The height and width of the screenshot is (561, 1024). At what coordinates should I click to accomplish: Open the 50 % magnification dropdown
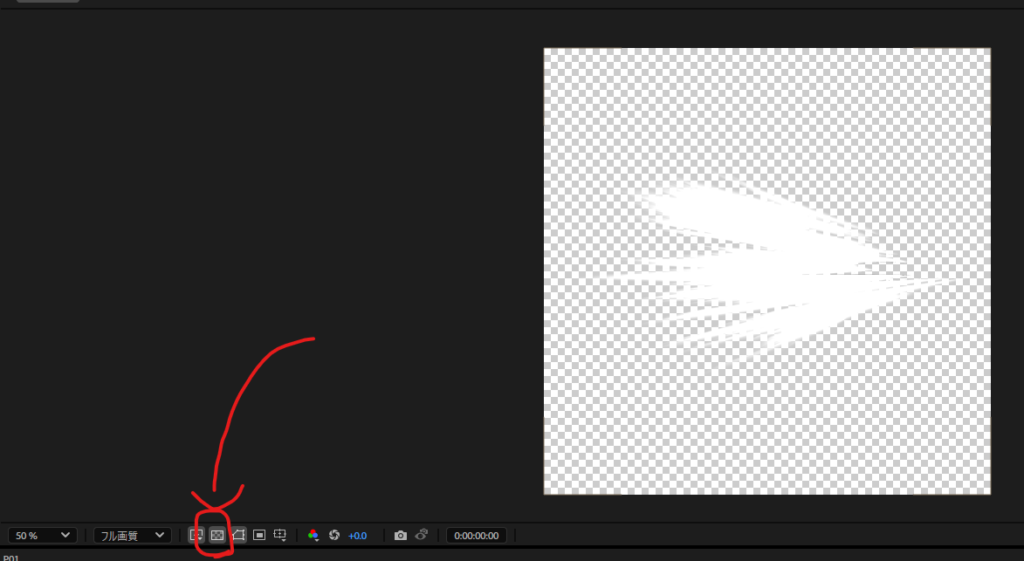point(42,535)
